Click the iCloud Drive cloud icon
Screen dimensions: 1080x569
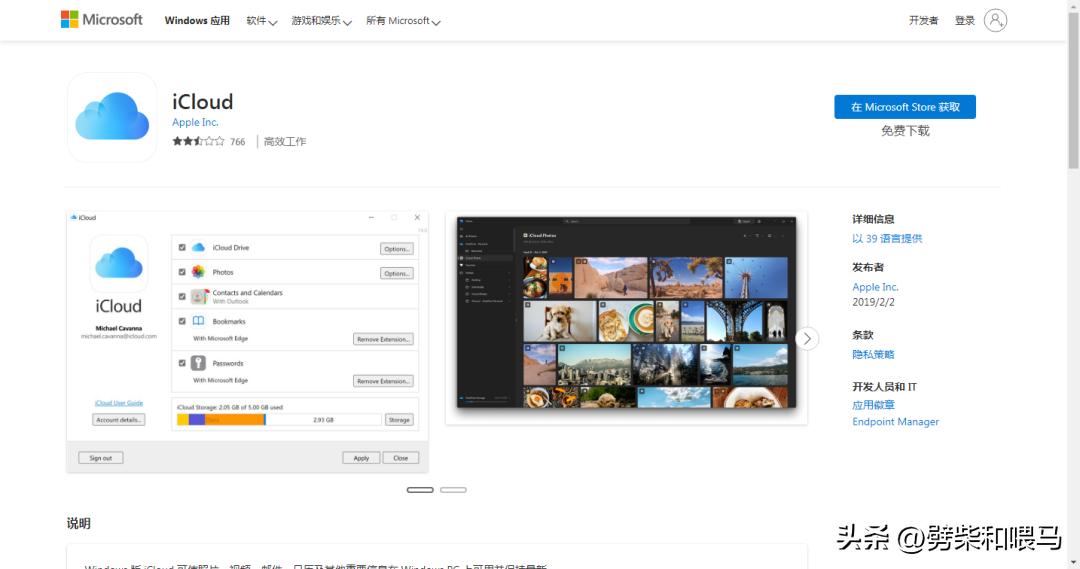pyautogui.click(x=198, y=247)
